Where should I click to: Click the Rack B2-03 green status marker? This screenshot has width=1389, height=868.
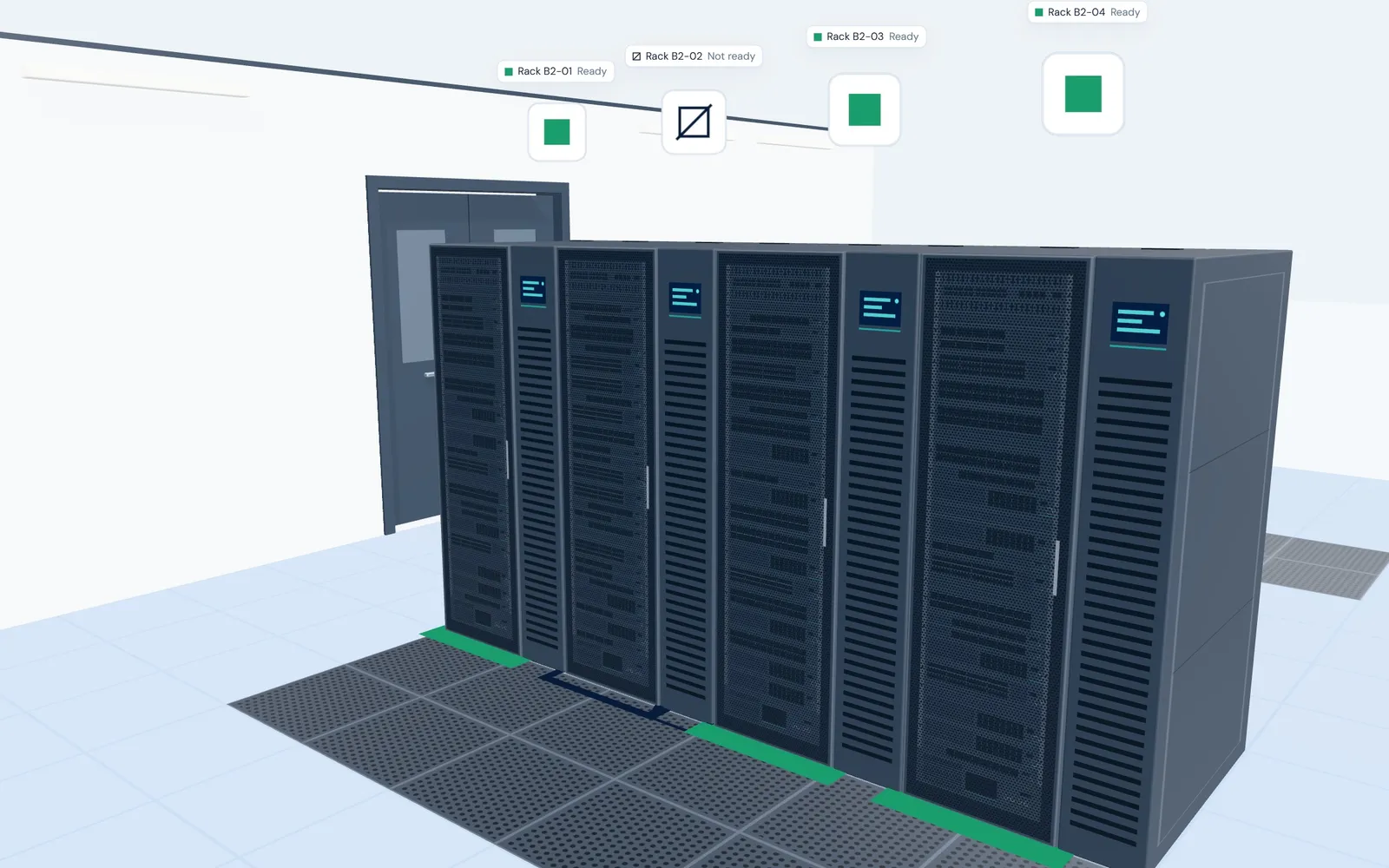coord(864,109)
